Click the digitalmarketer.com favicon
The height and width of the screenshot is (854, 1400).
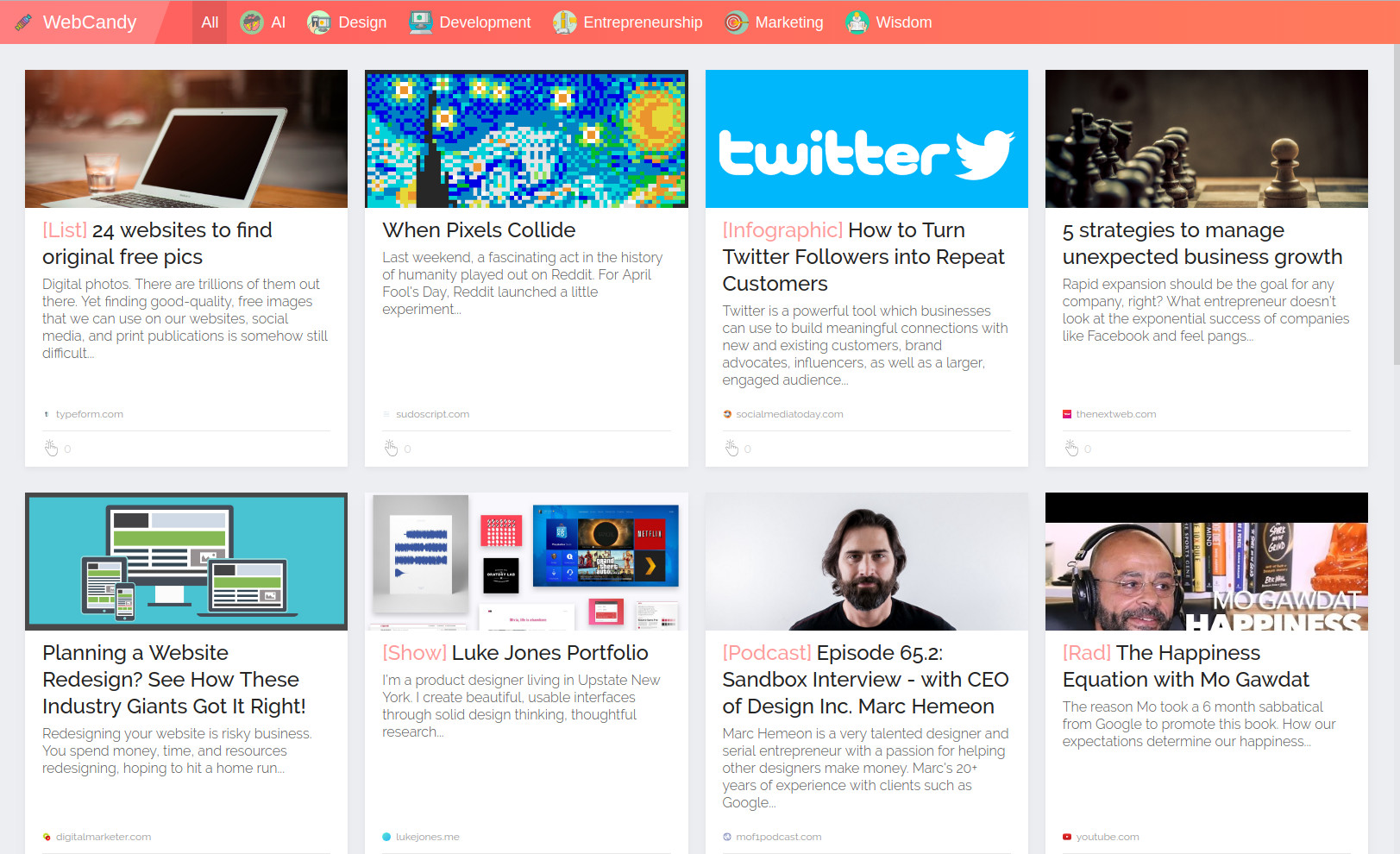coord(47,837)
